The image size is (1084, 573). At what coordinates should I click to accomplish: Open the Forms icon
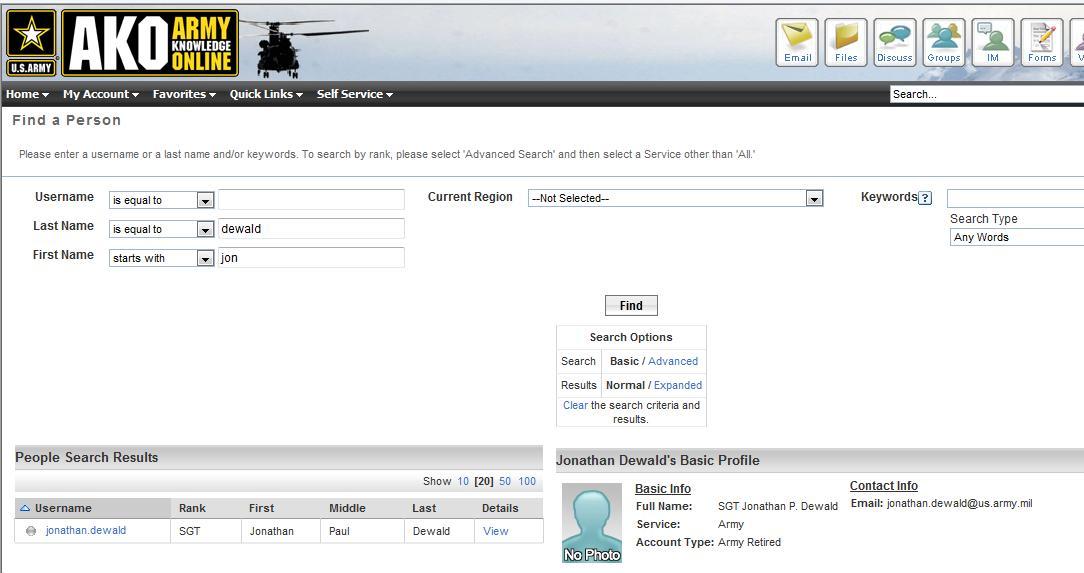coord(1041,43)
